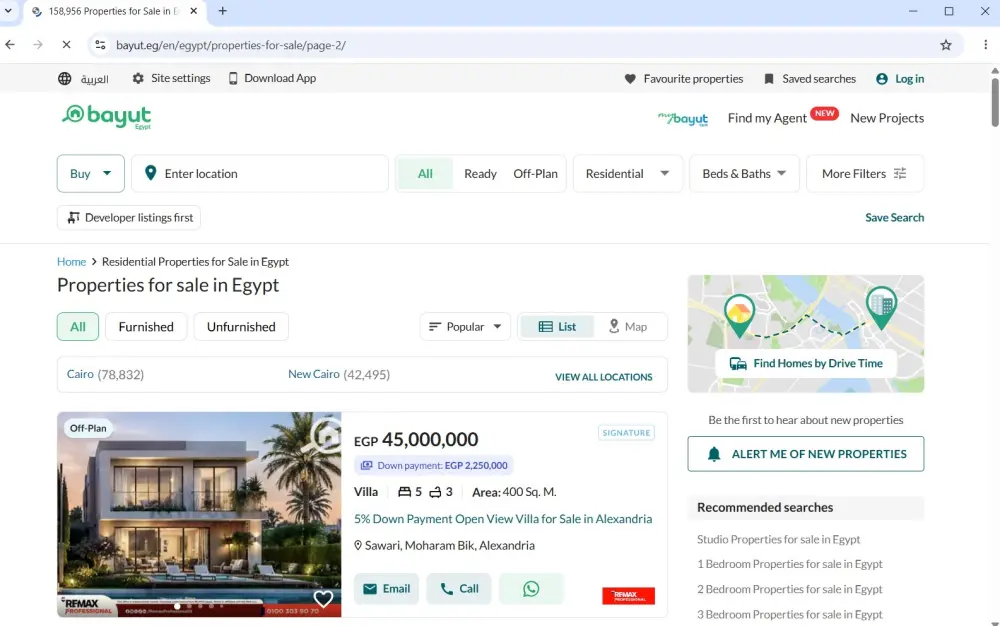Email the villa agent
The width and height of the screenshot is (1000, 626).
tap(386, 589)
